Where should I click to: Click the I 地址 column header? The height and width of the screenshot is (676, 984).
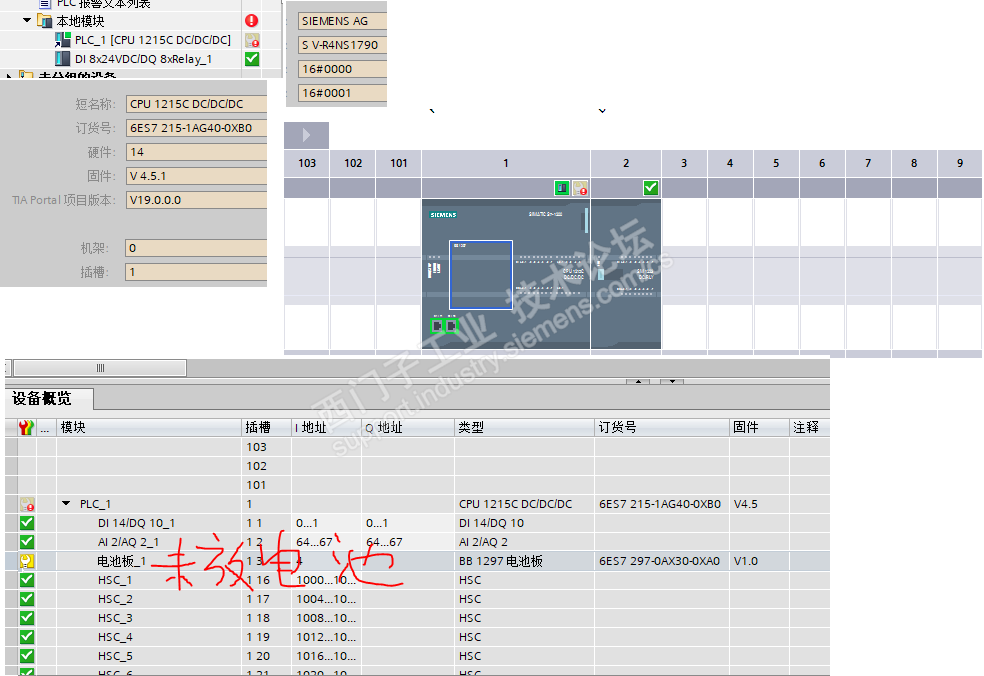pyautogui.click(x=326, y=427)
